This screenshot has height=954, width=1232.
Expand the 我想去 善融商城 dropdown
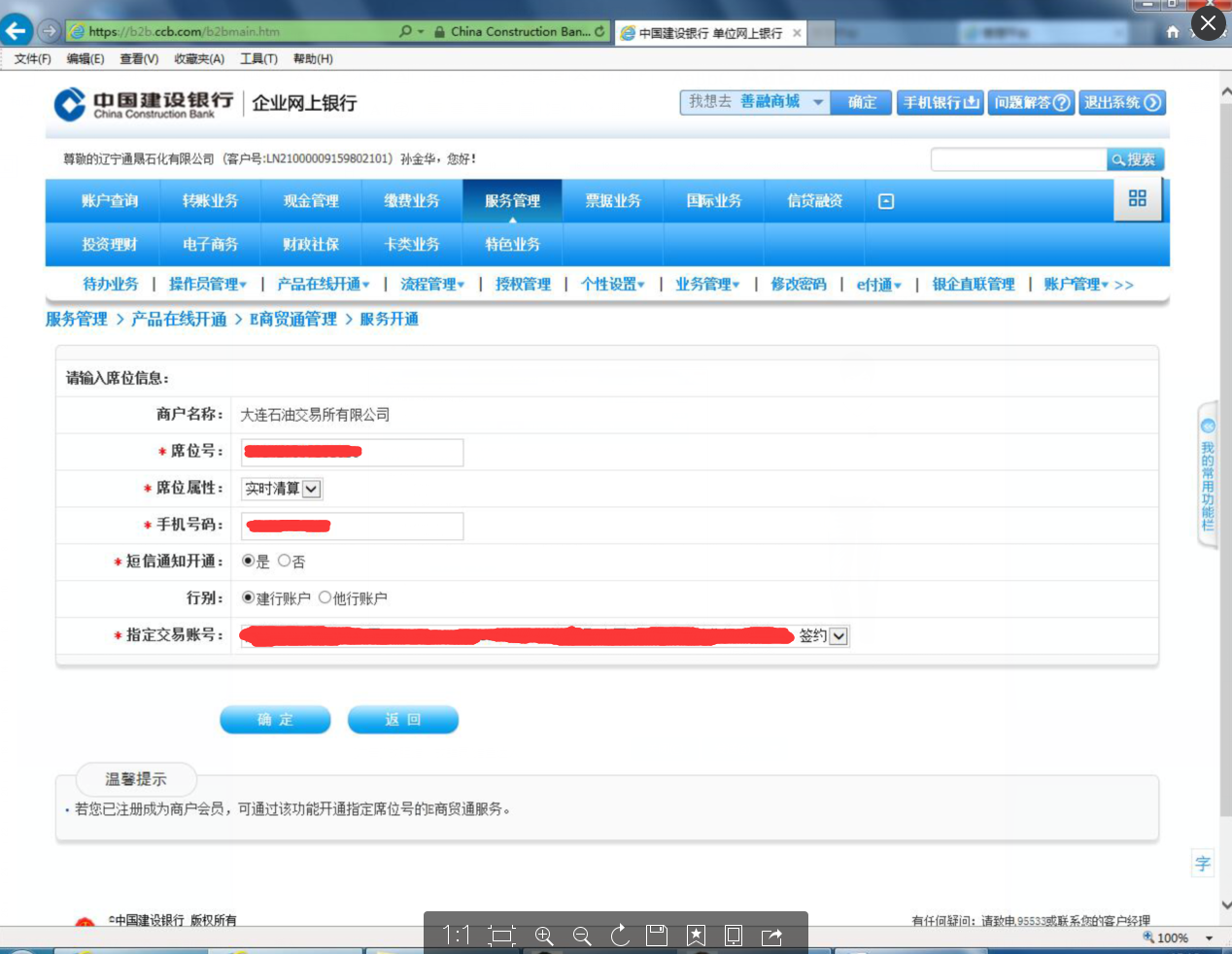click(818, 102)
